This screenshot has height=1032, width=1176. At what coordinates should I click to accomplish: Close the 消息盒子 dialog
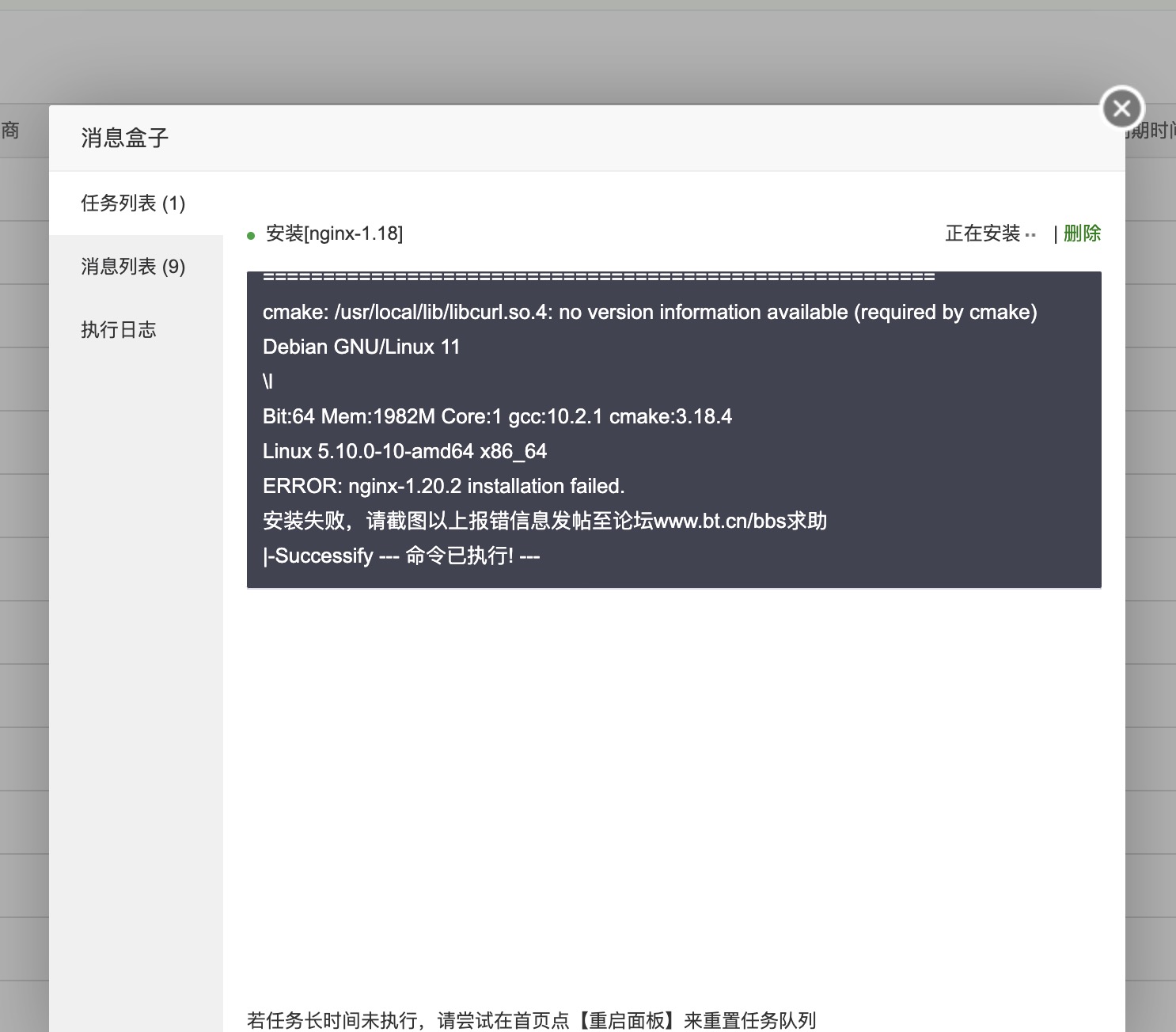click(x=1122, y=108)
